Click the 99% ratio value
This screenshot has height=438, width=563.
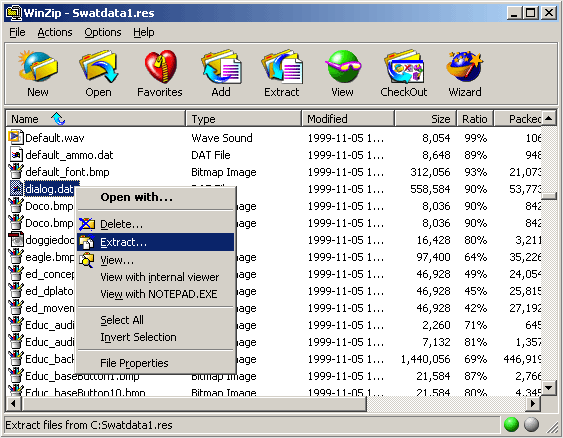[x=475, y=138]
